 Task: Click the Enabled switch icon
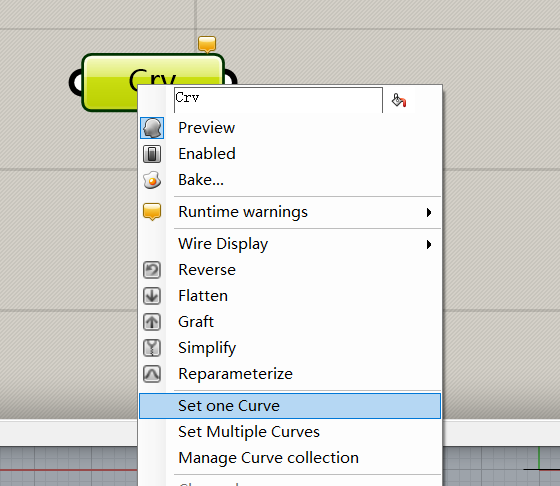point(152,154)
